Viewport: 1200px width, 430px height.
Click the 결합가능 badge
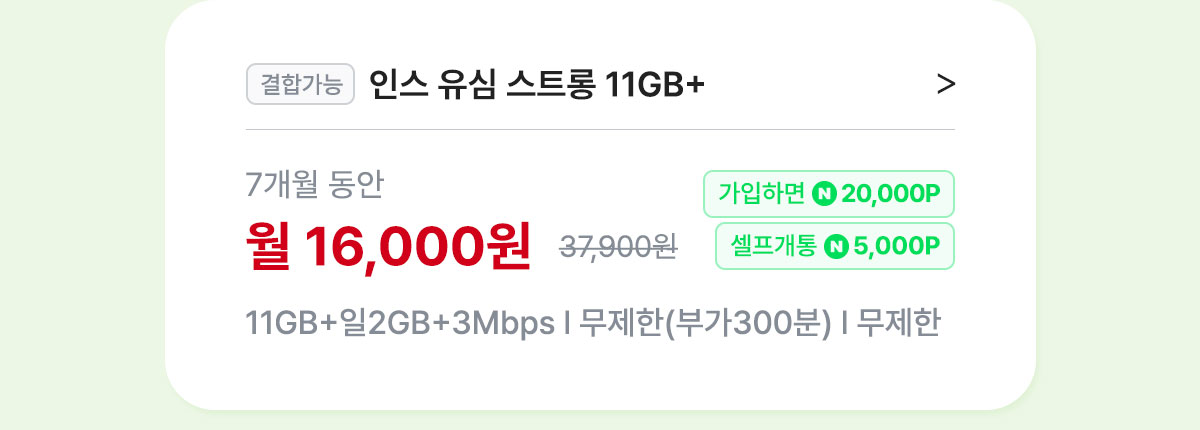point(301,85)
